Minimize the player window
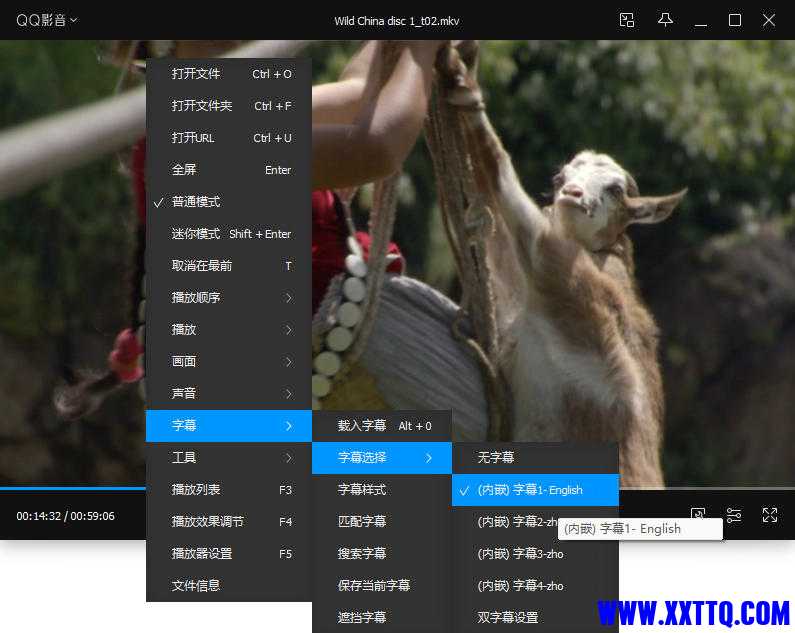This screenshot has height=633, width=795. pos(701,20)
